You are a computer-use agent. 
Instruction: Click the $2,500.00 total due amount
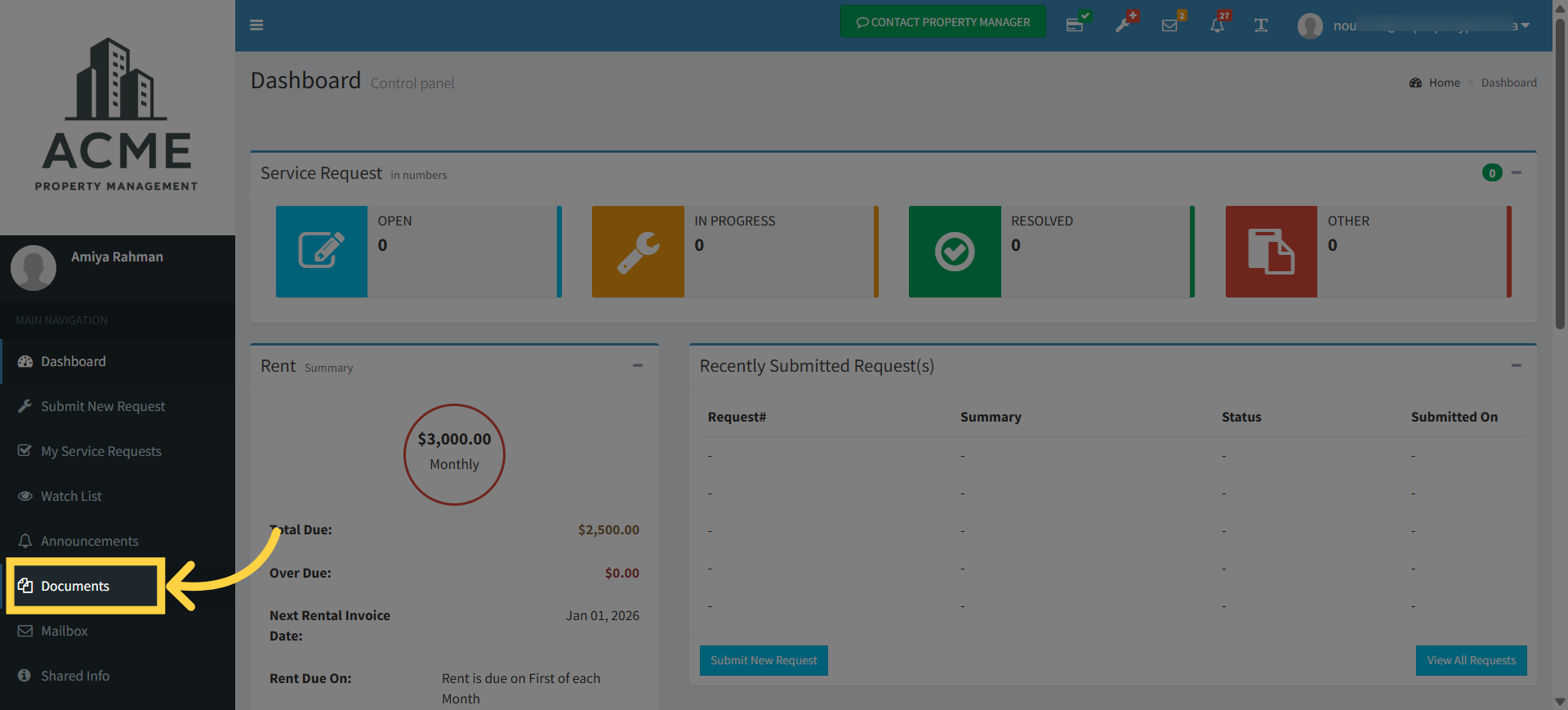coord(608,529)
